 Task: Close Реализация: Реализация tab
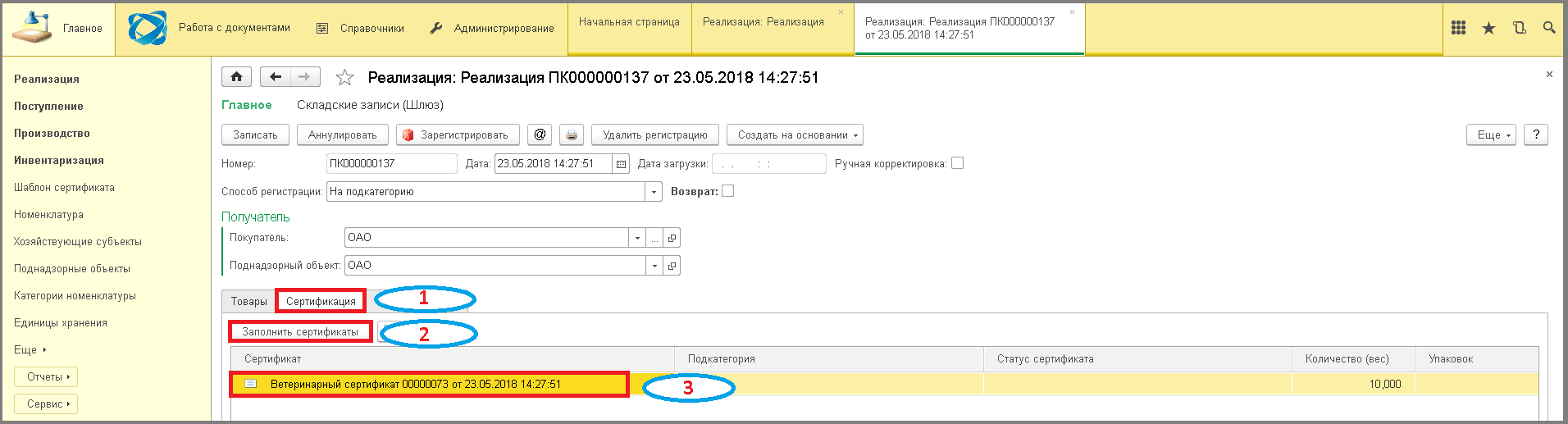point(841,12)
